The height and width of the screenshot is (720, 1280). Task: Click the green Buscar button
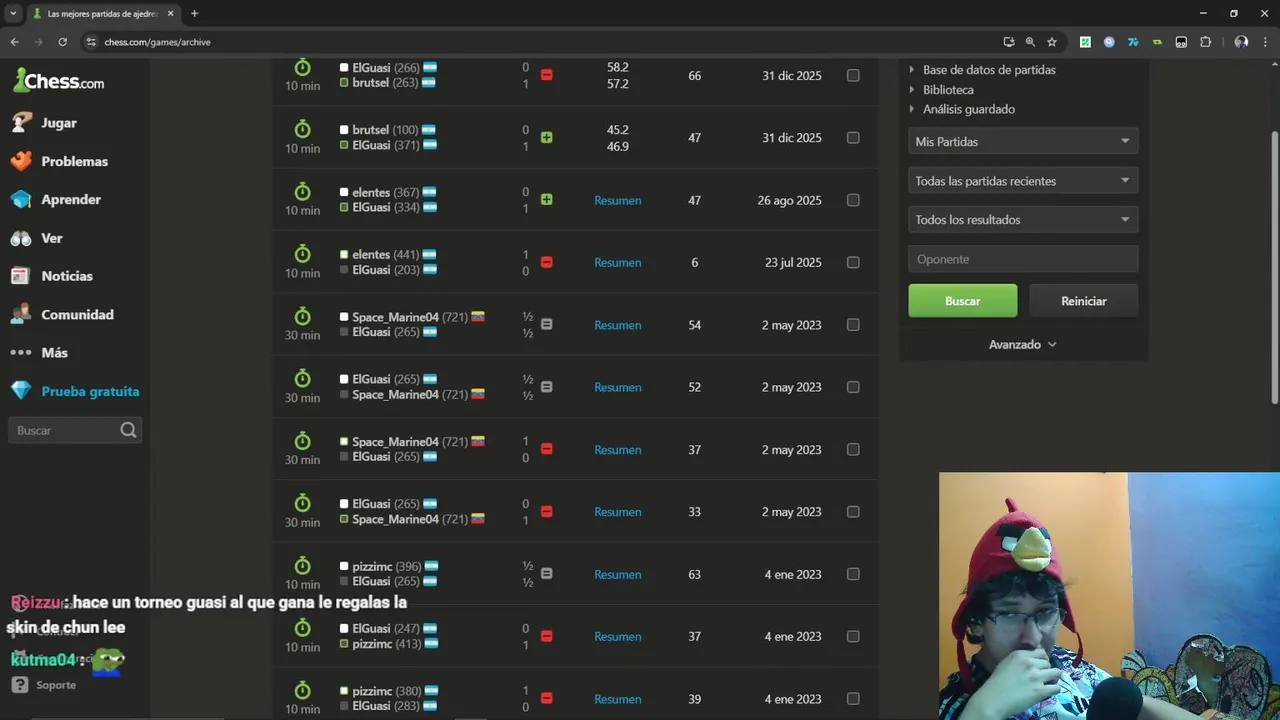[962, 301]
